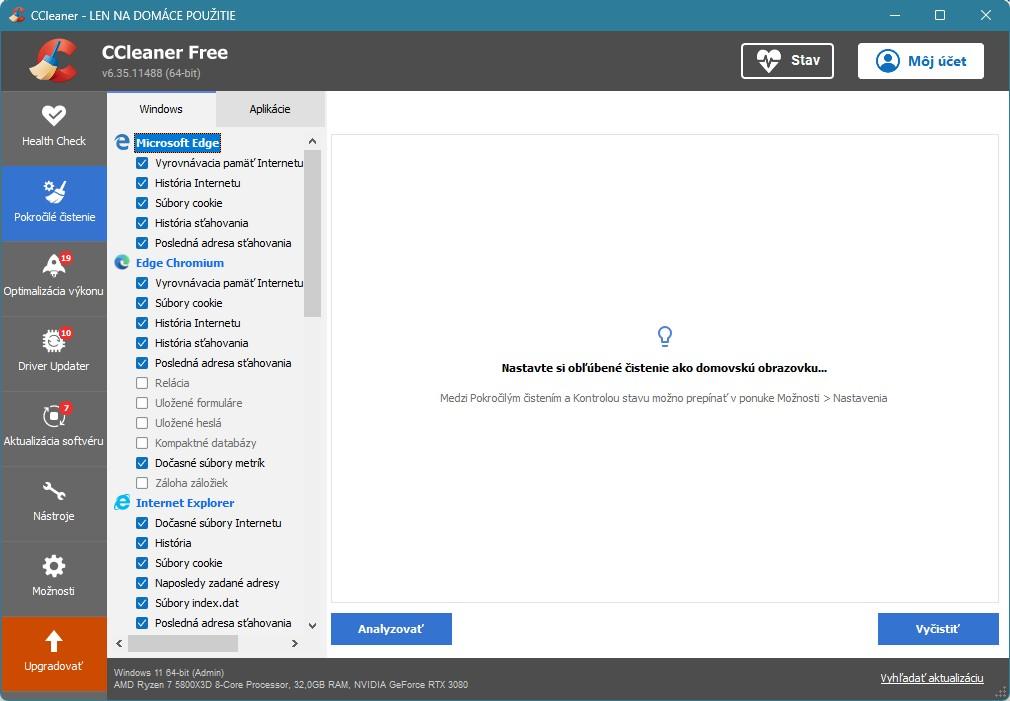
Task: Select the Internet Explorer group header
Action: 185,503
